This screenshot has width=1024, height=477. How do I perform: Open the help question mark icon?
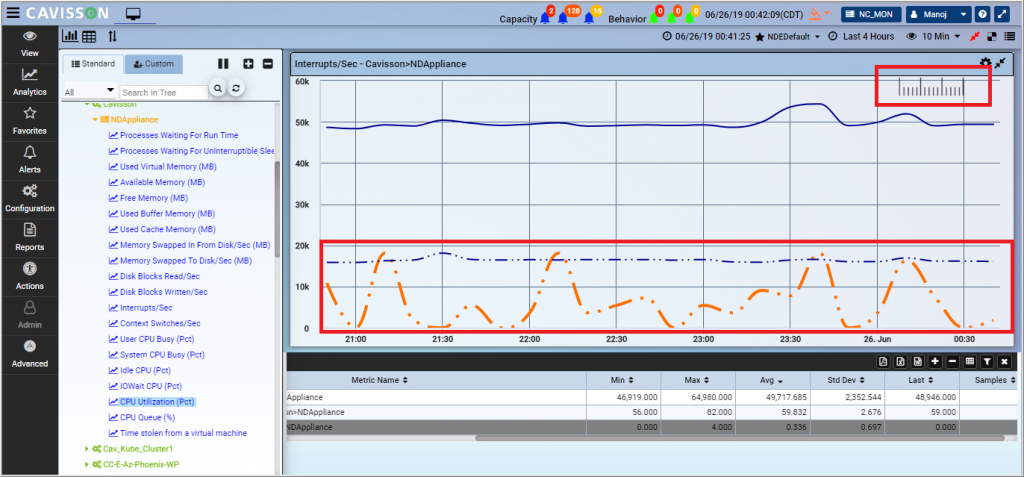(982, 14)
